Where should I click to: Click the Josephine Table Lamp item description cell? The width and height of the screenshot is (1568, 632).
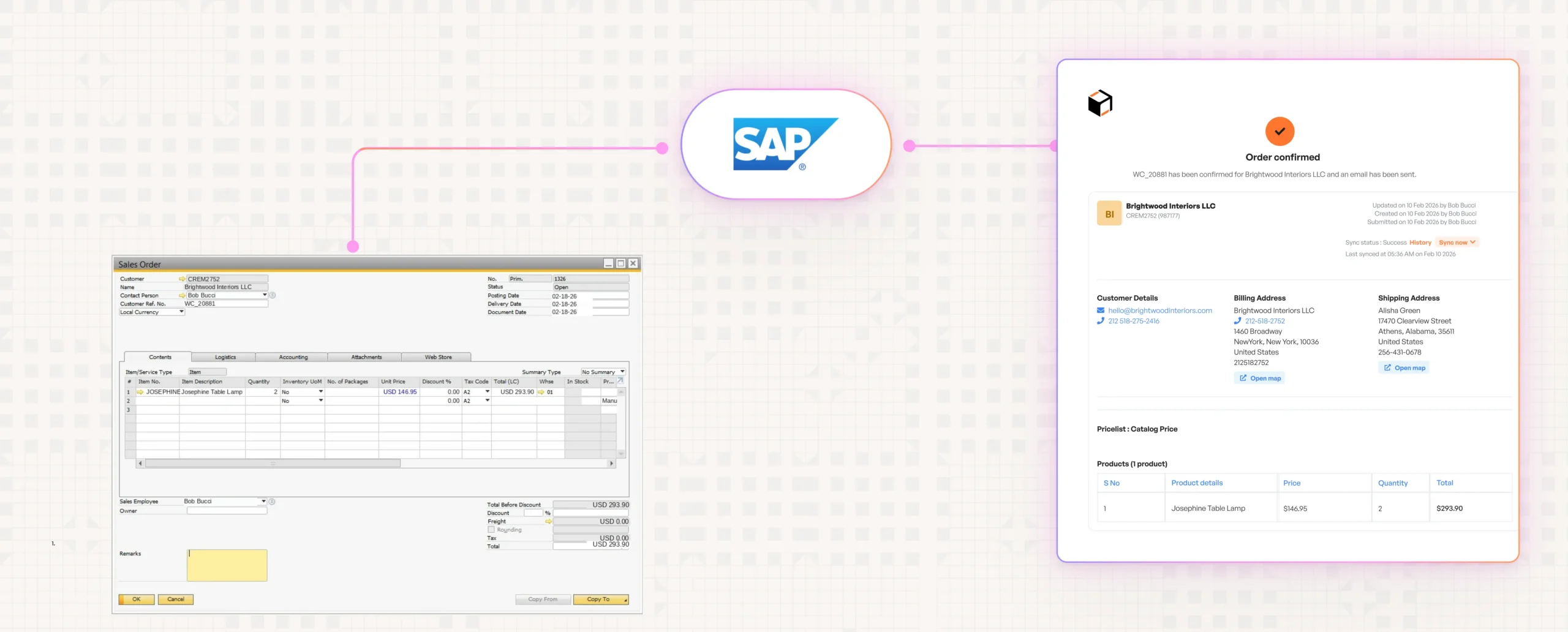pos(212,392)
